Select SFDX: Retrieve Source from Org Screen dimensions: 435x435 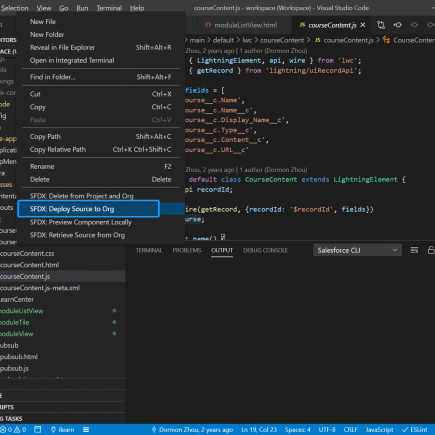pos(101,235)
